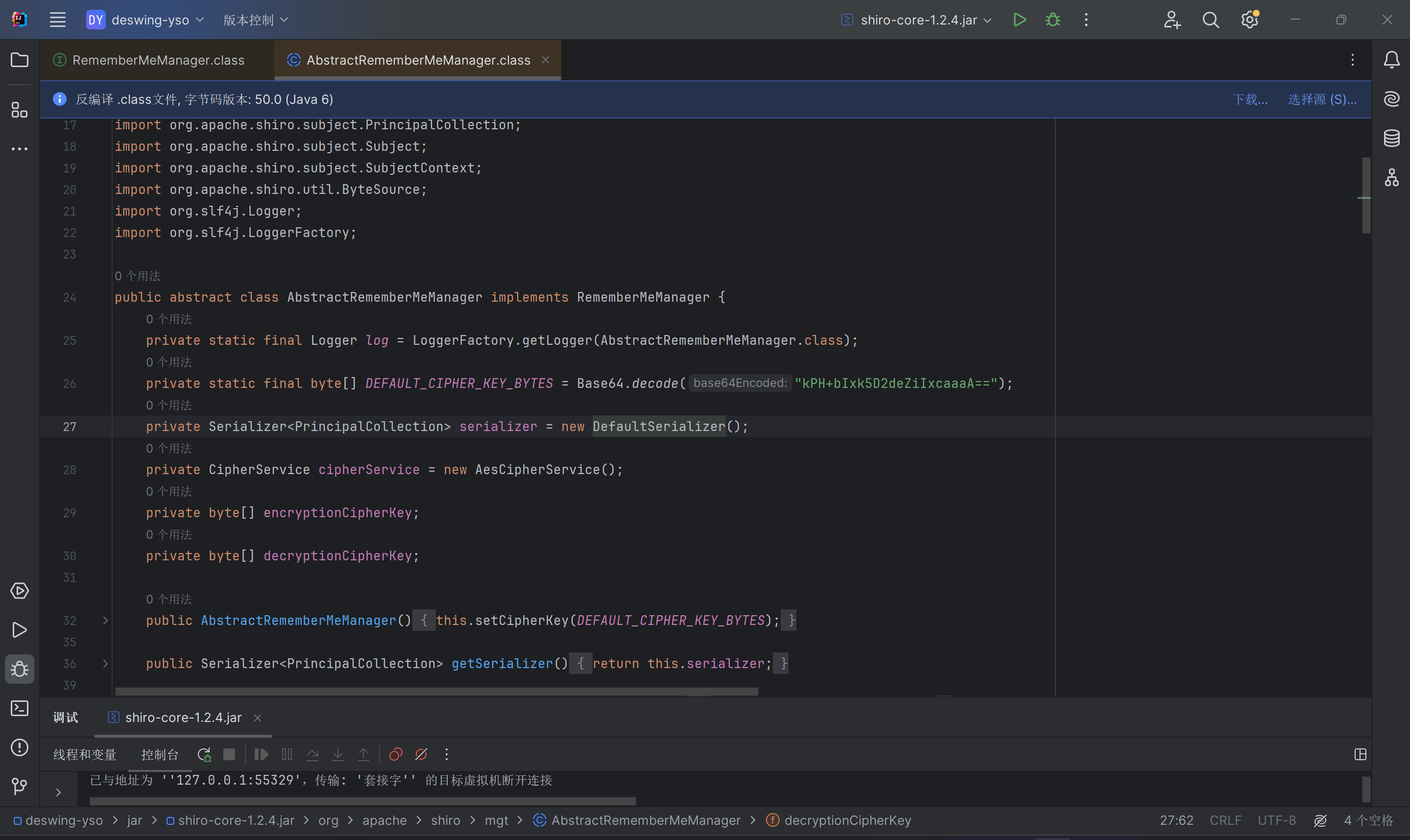
Task: Toggle mute breakpoints in debug toolbar
Action: [x=421, y=754]
